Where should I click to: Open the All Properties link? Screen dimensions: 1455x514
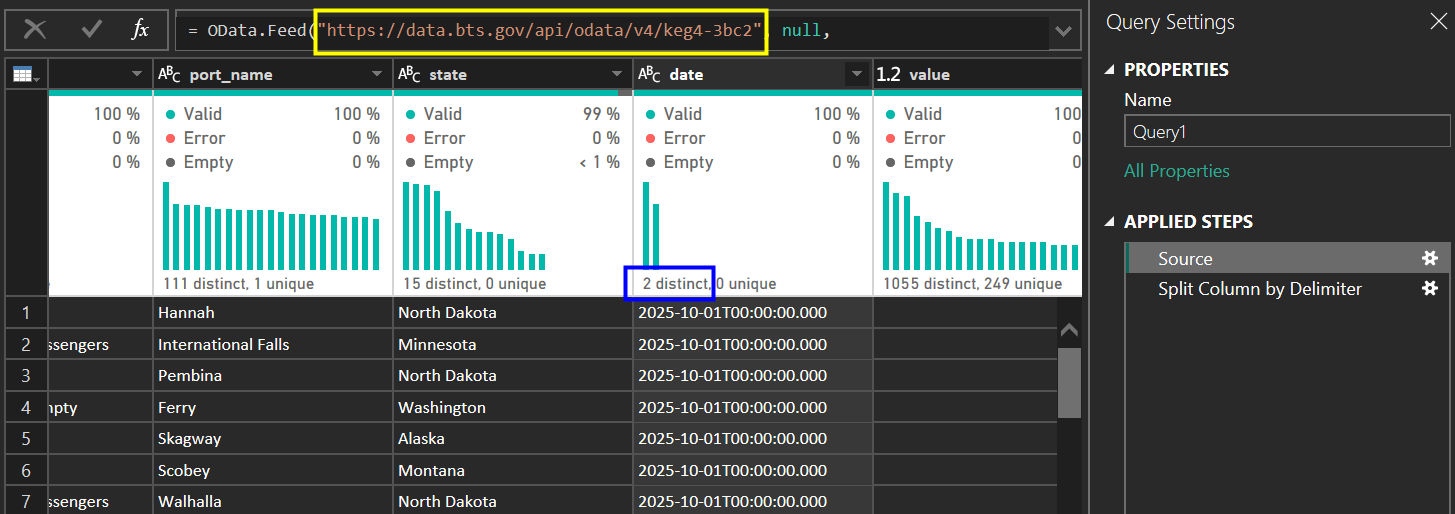click(x=1176, y=171)
